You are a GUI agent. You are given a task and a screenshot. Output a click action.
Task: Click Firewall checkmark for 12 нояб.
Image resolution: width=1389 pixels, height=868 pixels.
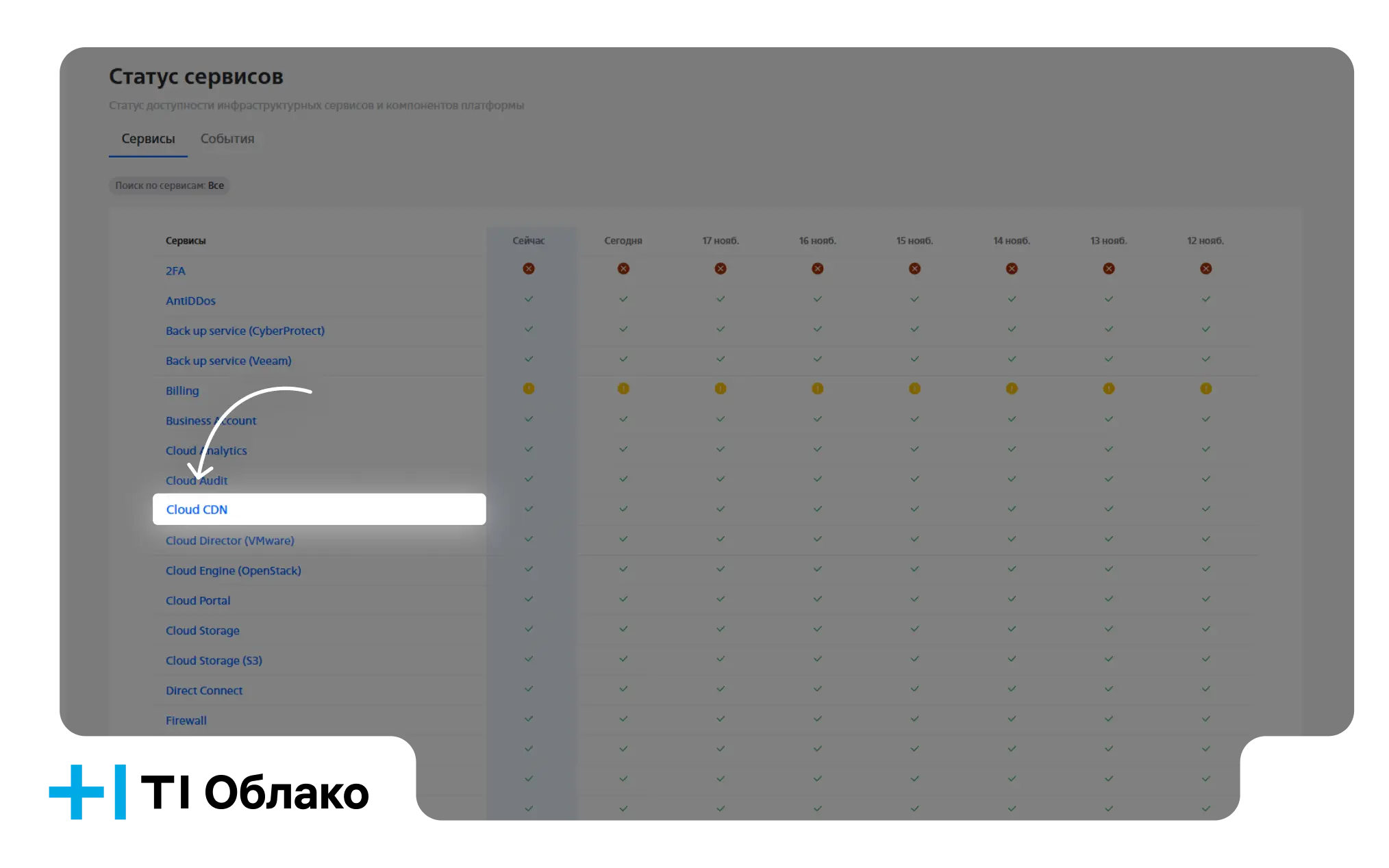(x=1206, y=719)
